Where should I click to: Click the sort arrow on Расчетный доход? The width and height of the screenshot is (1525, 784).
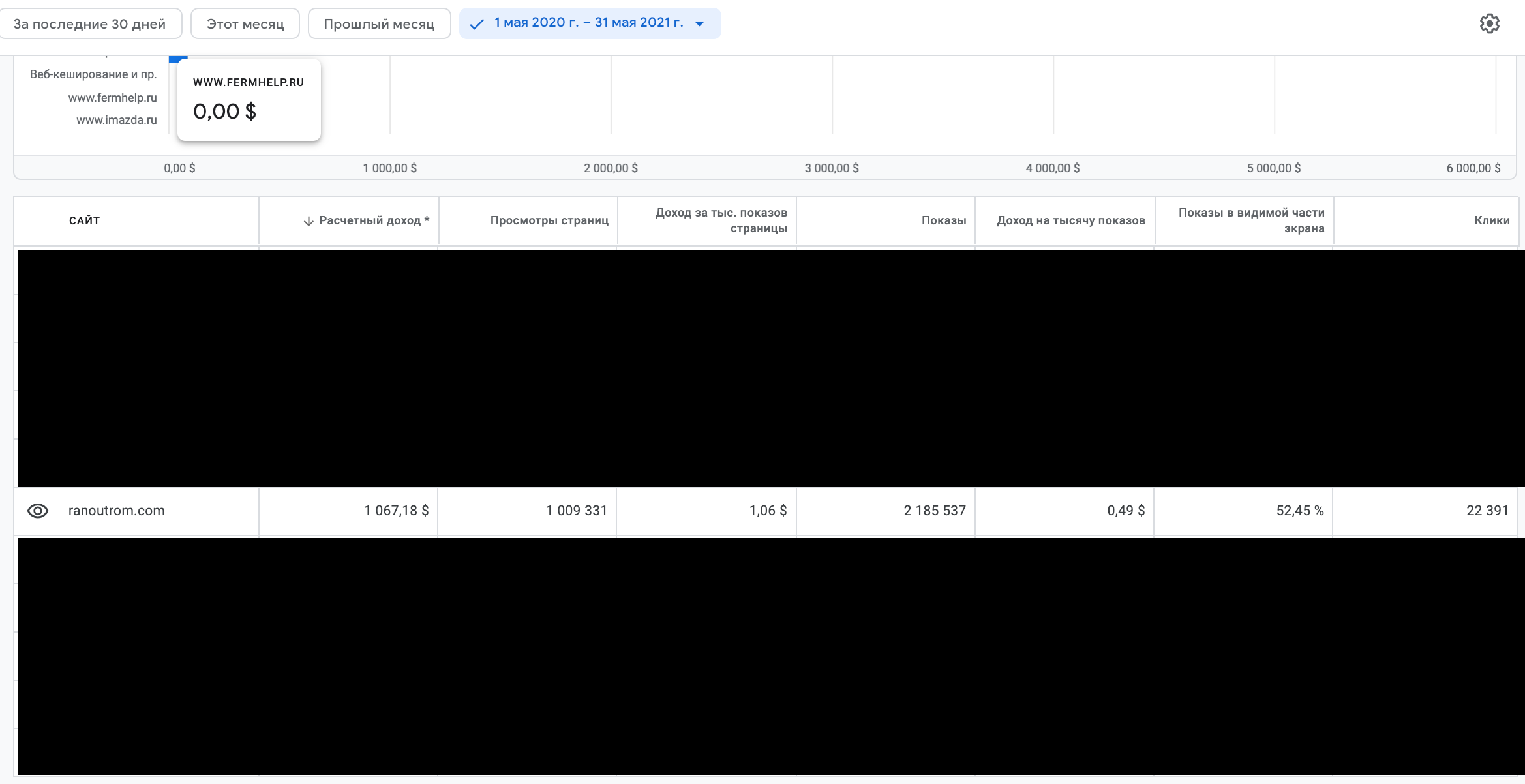click(x=309, y=221)
